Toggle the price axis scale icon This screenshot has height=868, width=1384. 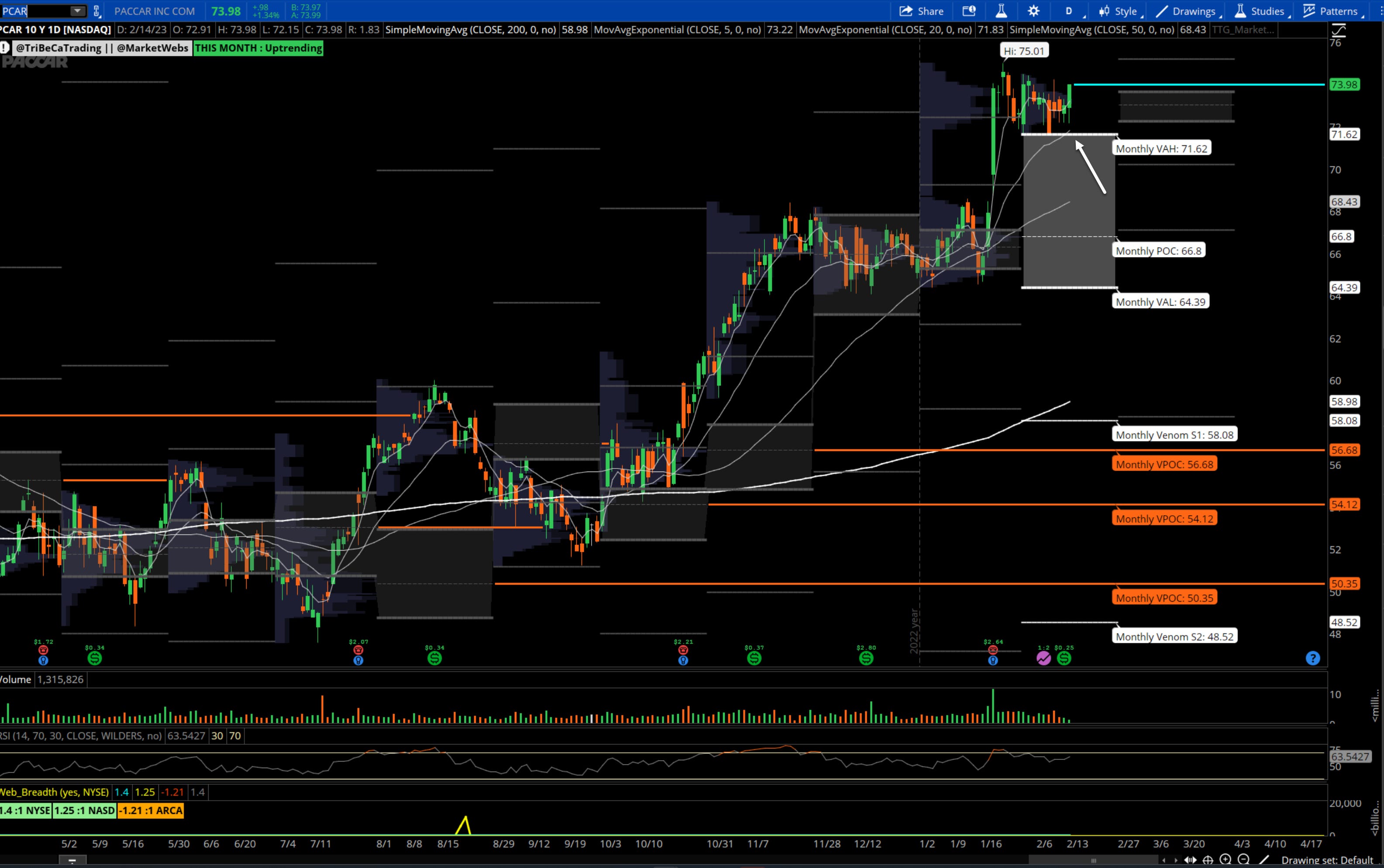(1338, 30)
